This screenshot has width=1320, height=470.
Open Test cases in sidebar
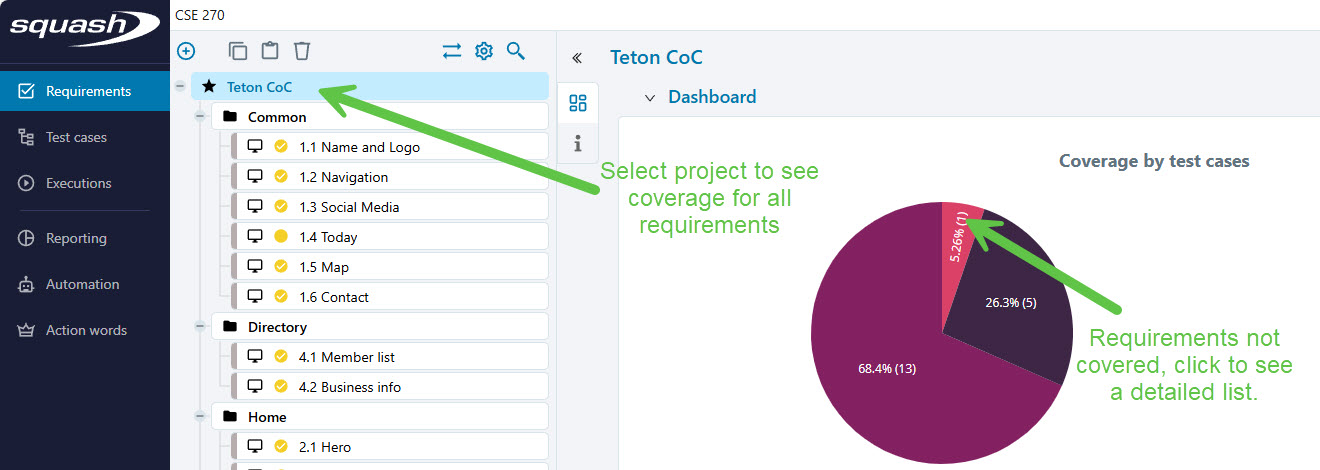pos(76,137)
